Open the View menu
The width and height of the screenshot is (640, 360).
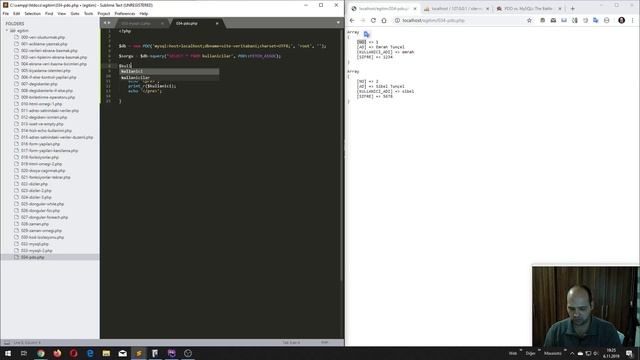[62, 13]
